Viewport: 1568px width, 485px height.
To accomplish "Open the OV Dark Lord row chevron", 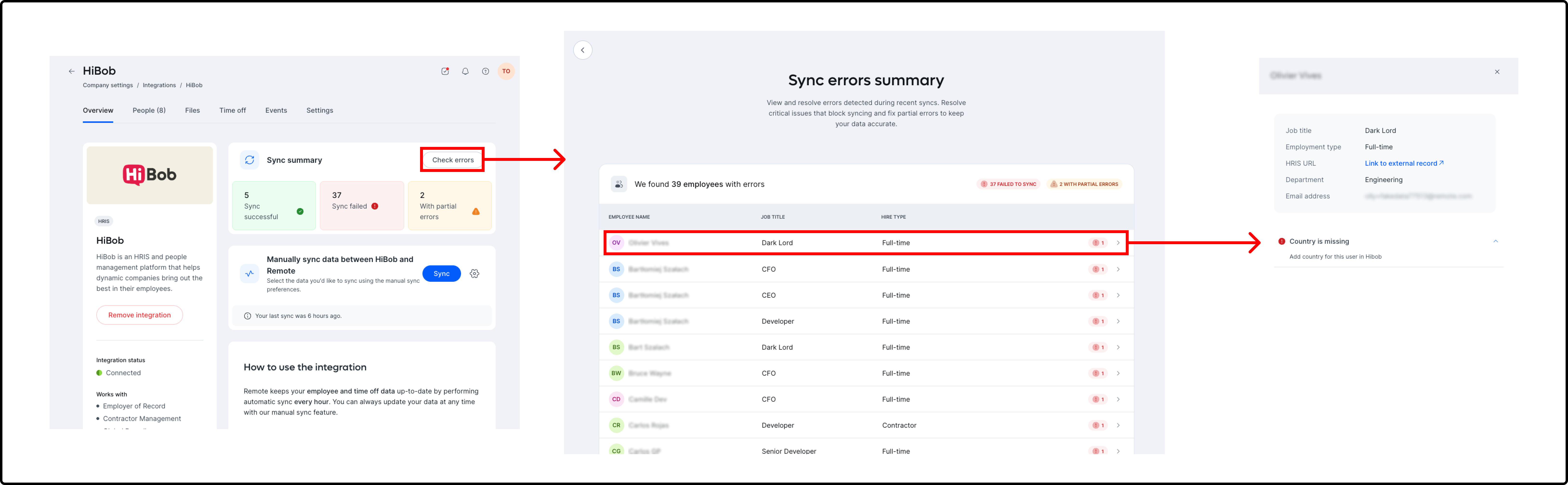I will [x=1118, y=243].
